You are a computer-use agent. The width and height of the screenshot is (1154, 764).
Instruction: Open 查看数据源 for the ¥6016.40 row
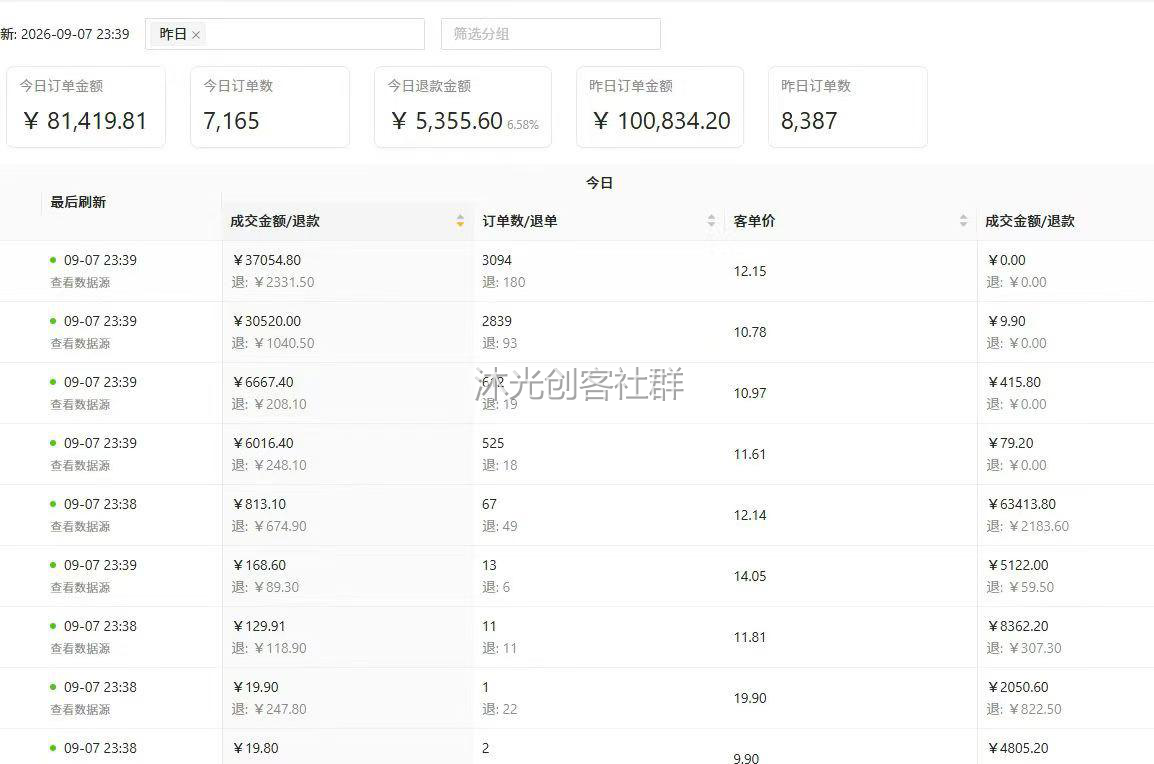[x=80, y=466]
